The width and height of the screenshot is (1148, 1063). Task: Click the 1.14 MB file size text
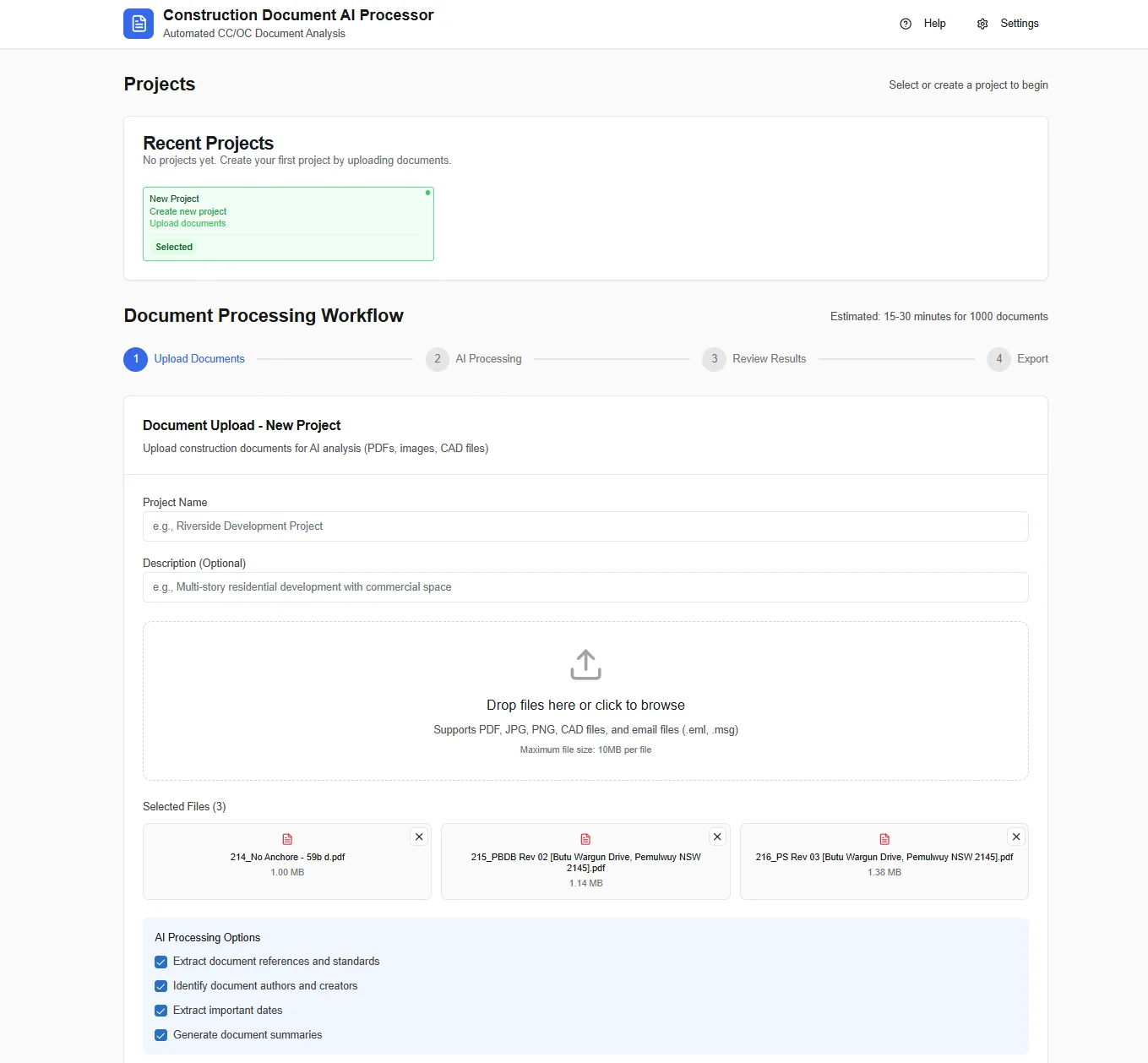pyautogui.click(x=585, y=883)
